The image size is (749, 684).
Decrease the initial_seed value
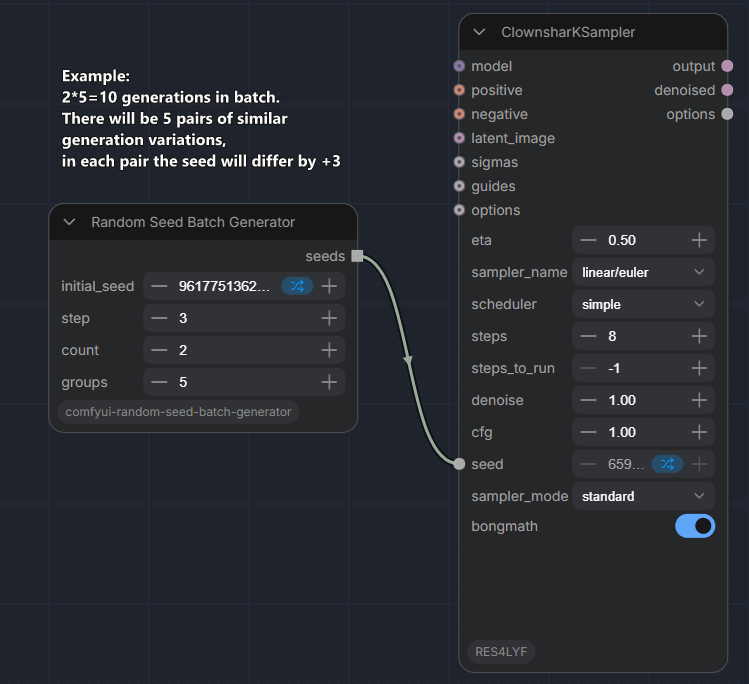point(159,286)
